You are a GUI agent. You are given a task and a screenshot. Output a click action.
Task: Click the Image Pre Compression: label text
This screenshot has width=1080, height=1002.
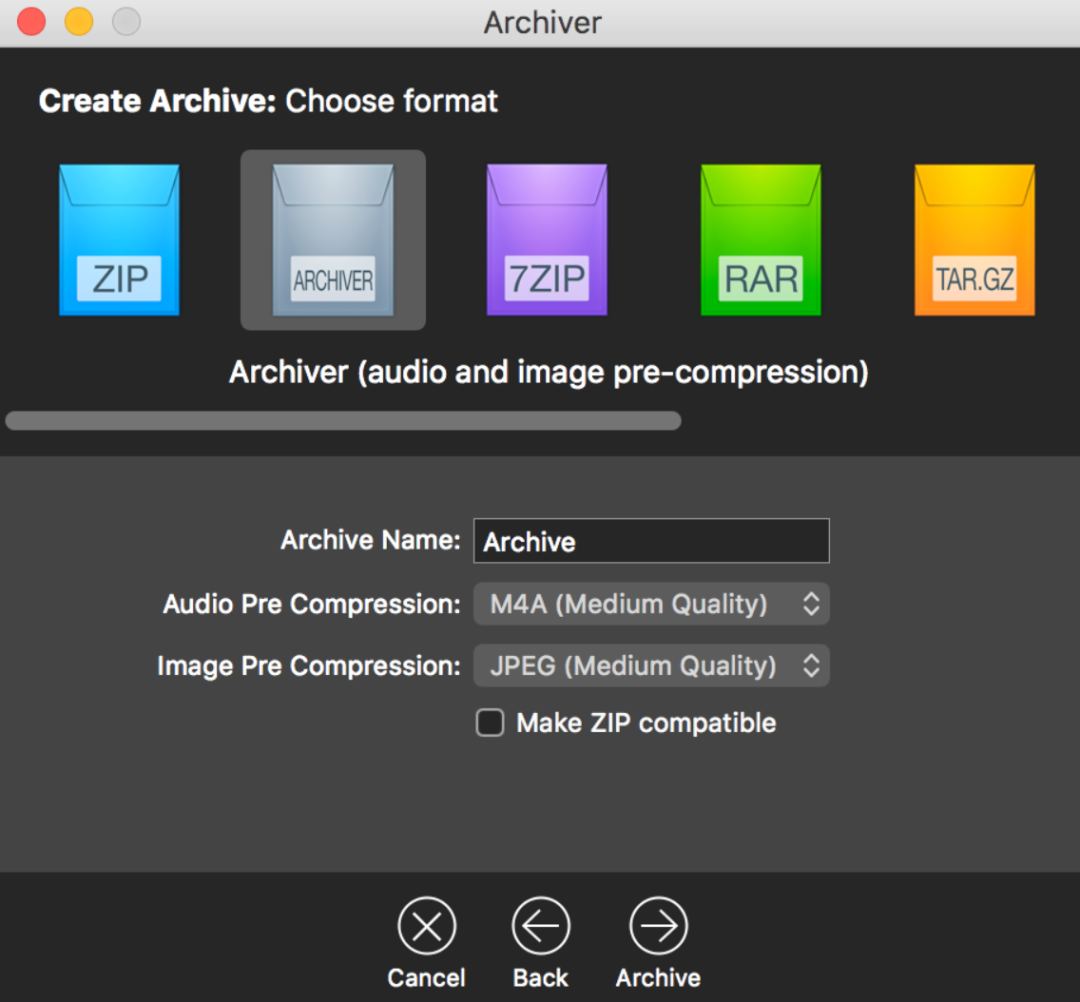(x=308, y=666)
